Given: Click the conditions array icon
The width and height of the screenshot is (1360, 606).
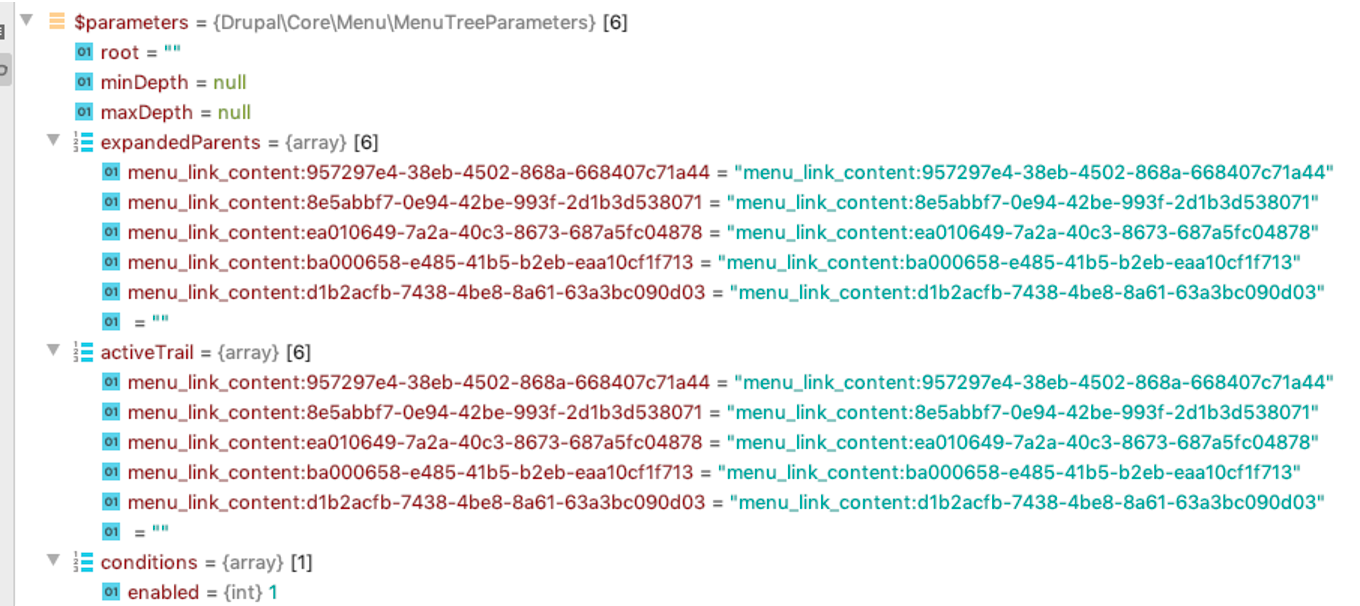Looking at the screenshot, I should (x=84, y=562).
